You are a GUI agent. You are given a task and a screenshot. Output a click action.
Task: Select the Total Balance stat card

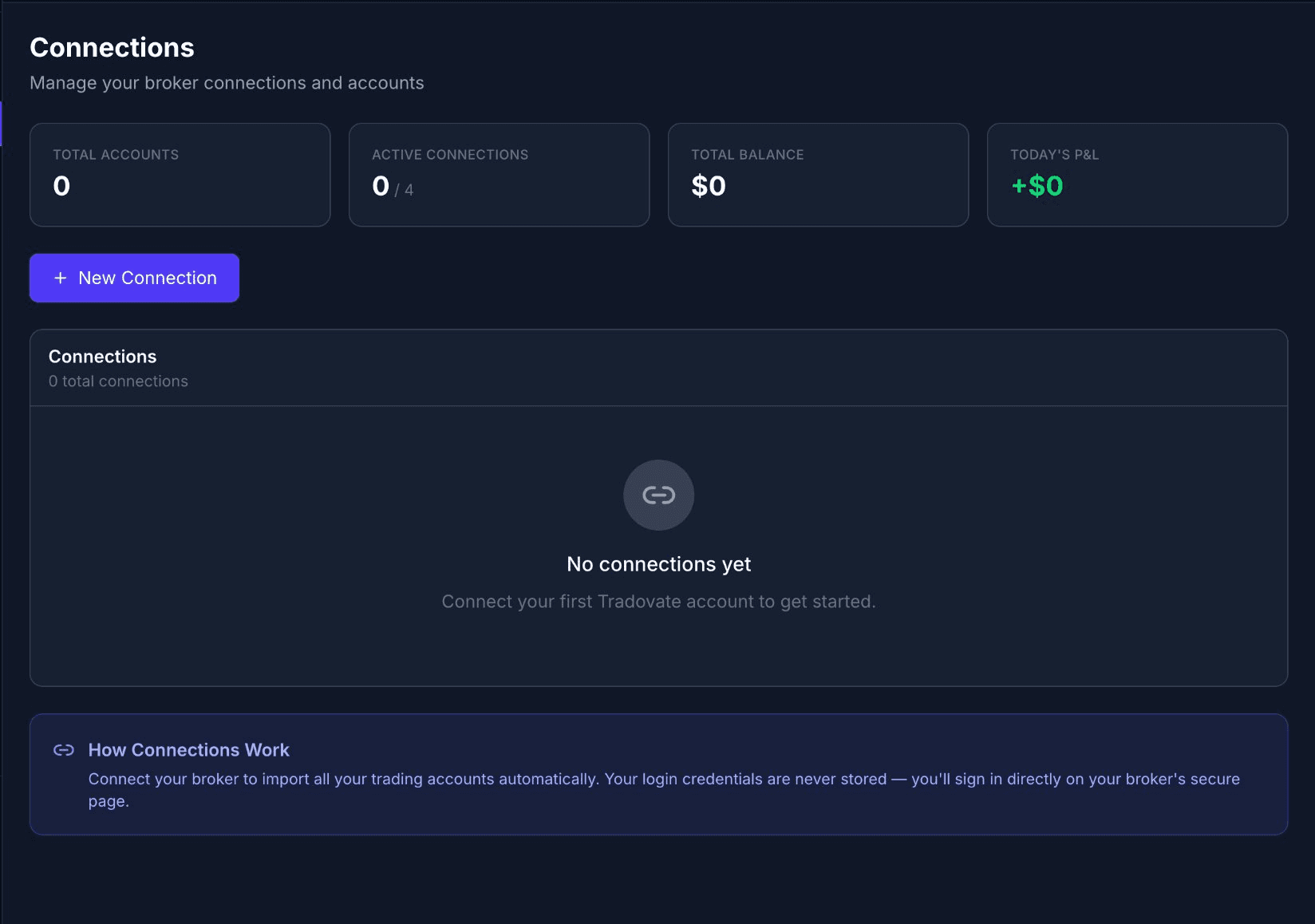pos(818,174)
